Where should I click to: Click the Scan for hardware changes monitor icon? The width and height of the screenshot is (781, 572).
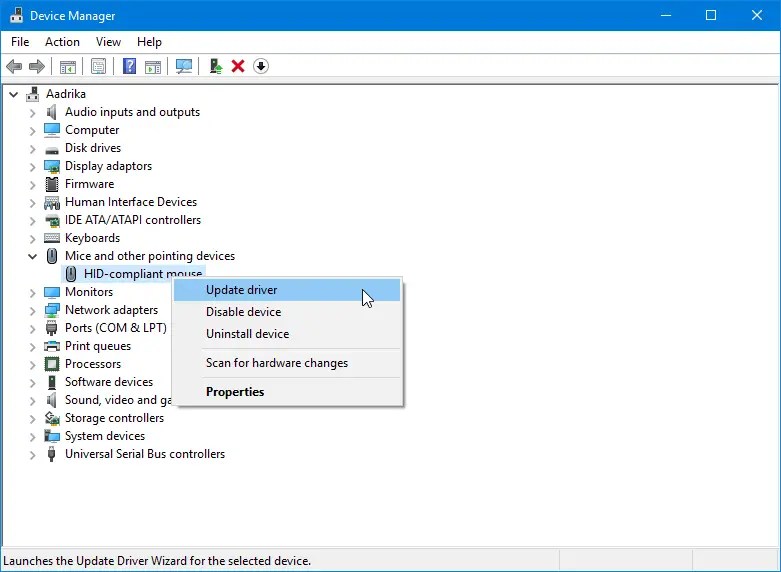pos(184,66)
